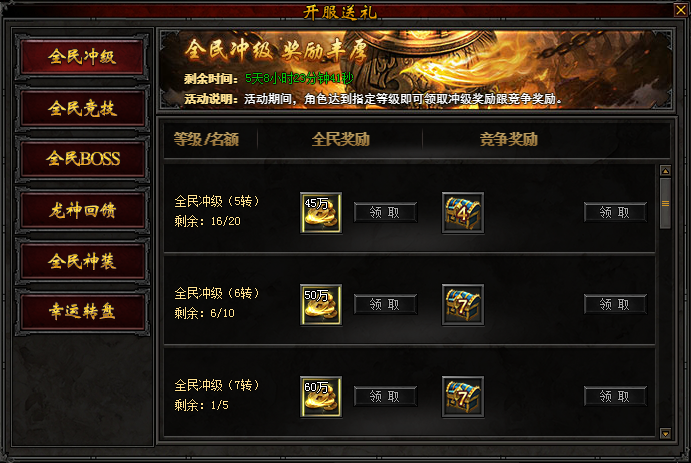Image resolution: width=691 pixels, height=463 pixels.
Task: Claim the 竞争奖励 for 全民冲级 6转
Action: pos(615,304)
